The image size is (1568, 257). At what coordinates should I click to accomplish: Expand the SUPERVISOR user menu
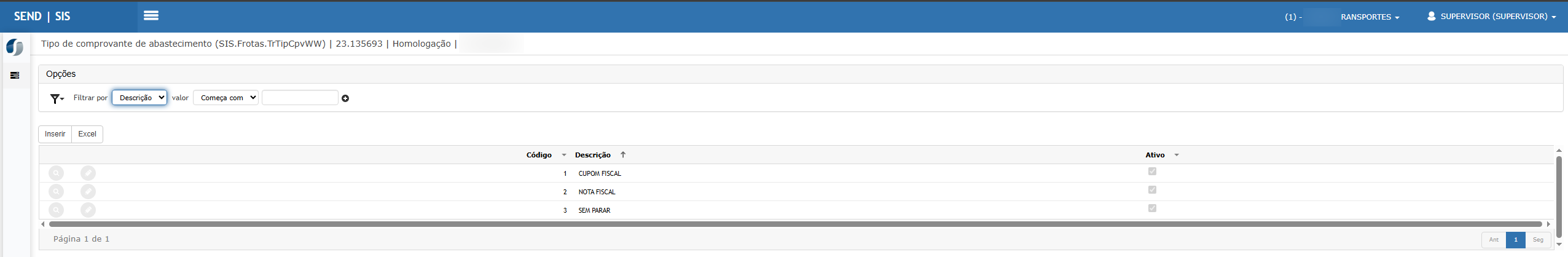click(x=1492, y=17)
